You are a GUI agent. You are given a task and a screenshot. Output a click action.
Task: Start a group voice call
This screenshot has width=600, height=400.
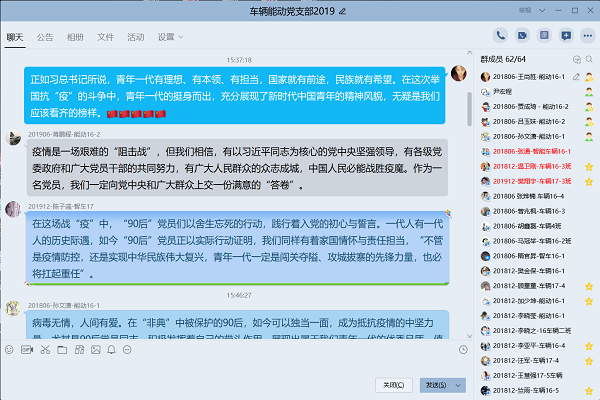500,36
